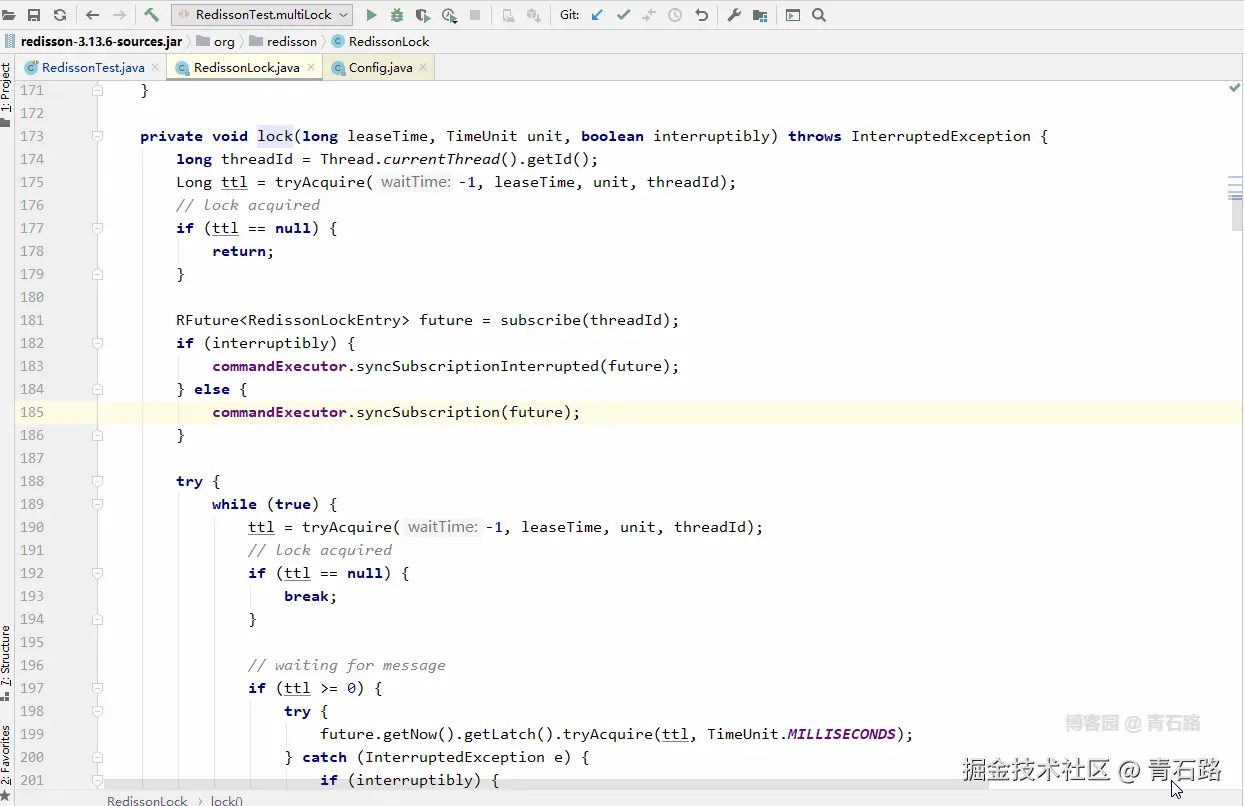The height and width of the screenshot is (806, 1244).
Task: Open the Project tool window side tab
Action: 6,95
